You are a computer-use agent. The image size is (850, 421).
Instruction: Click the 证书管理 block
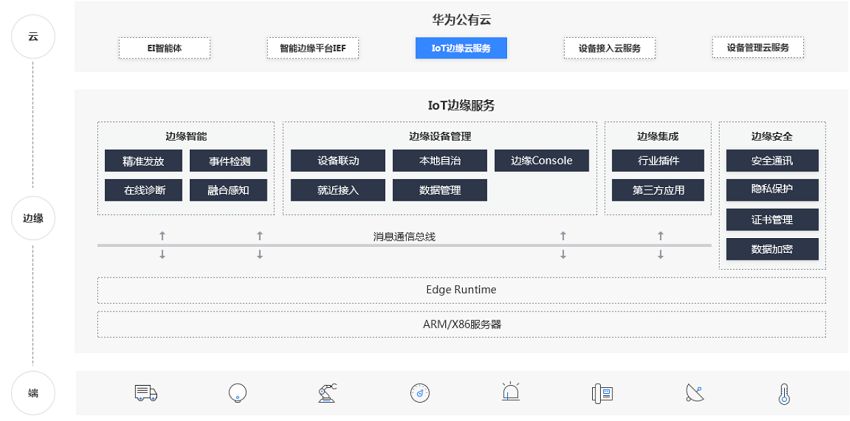tap(772, 219)
